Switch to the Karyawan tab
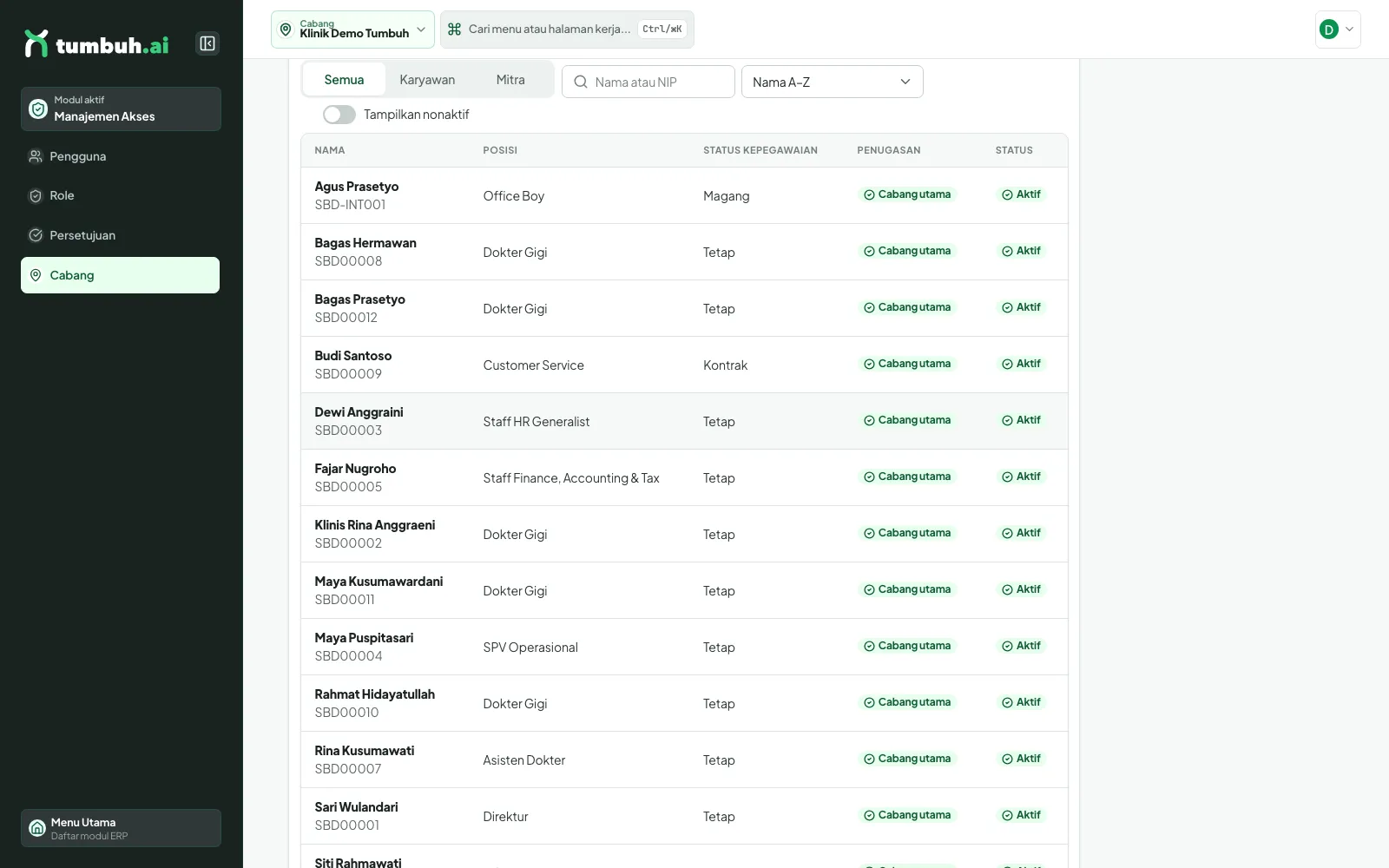The image size is (1389, 868). pos(427,80)
